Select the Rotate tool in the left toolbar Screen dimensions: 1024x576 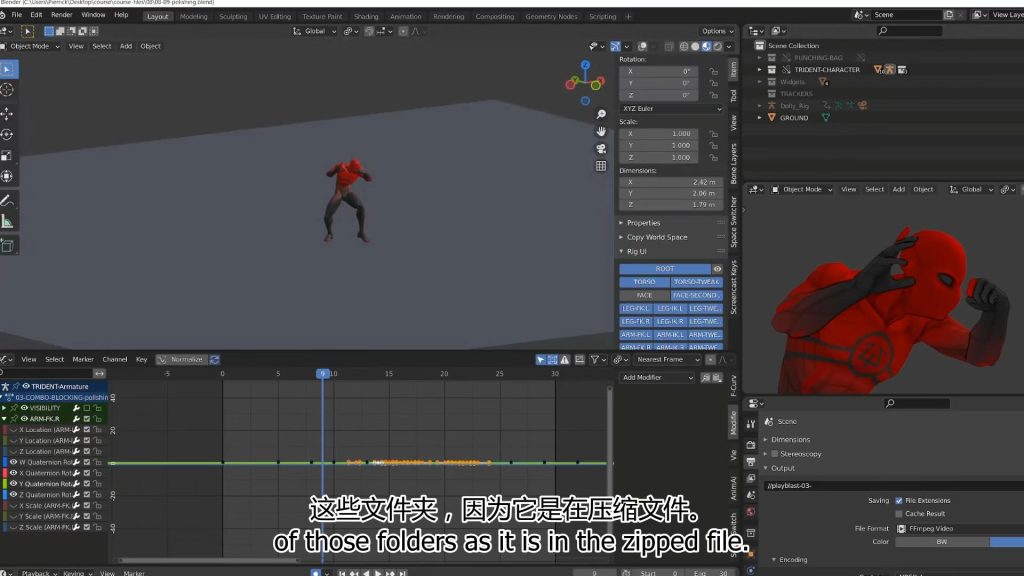7,135
